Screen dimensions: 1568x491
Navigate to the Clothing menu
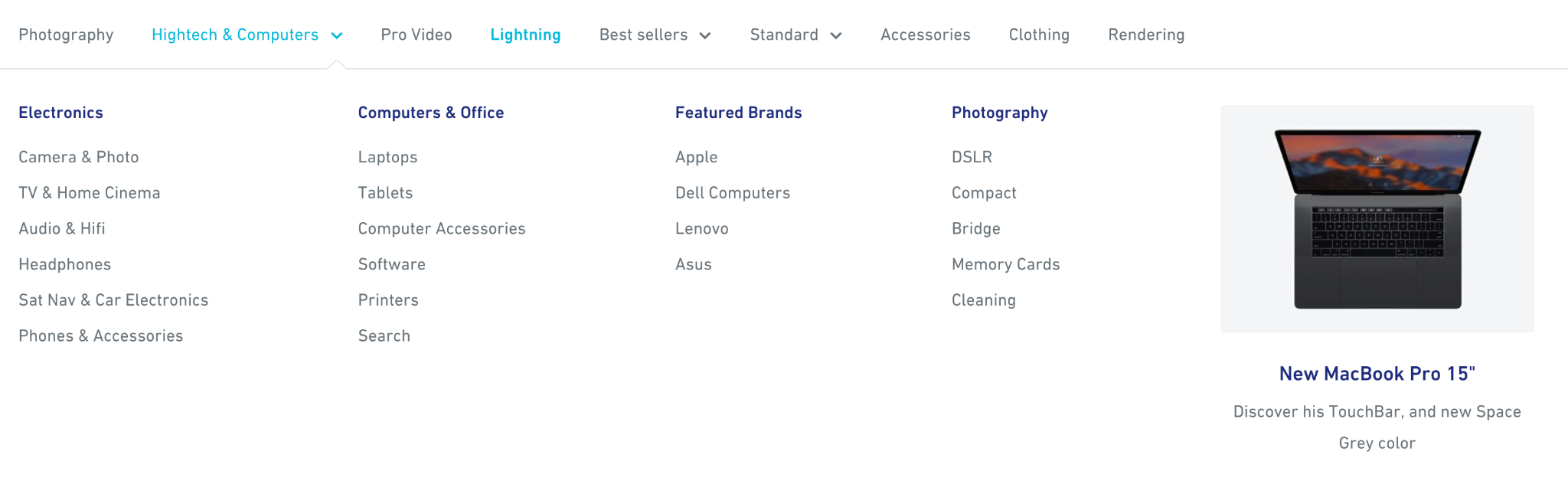click(1039, 35)
